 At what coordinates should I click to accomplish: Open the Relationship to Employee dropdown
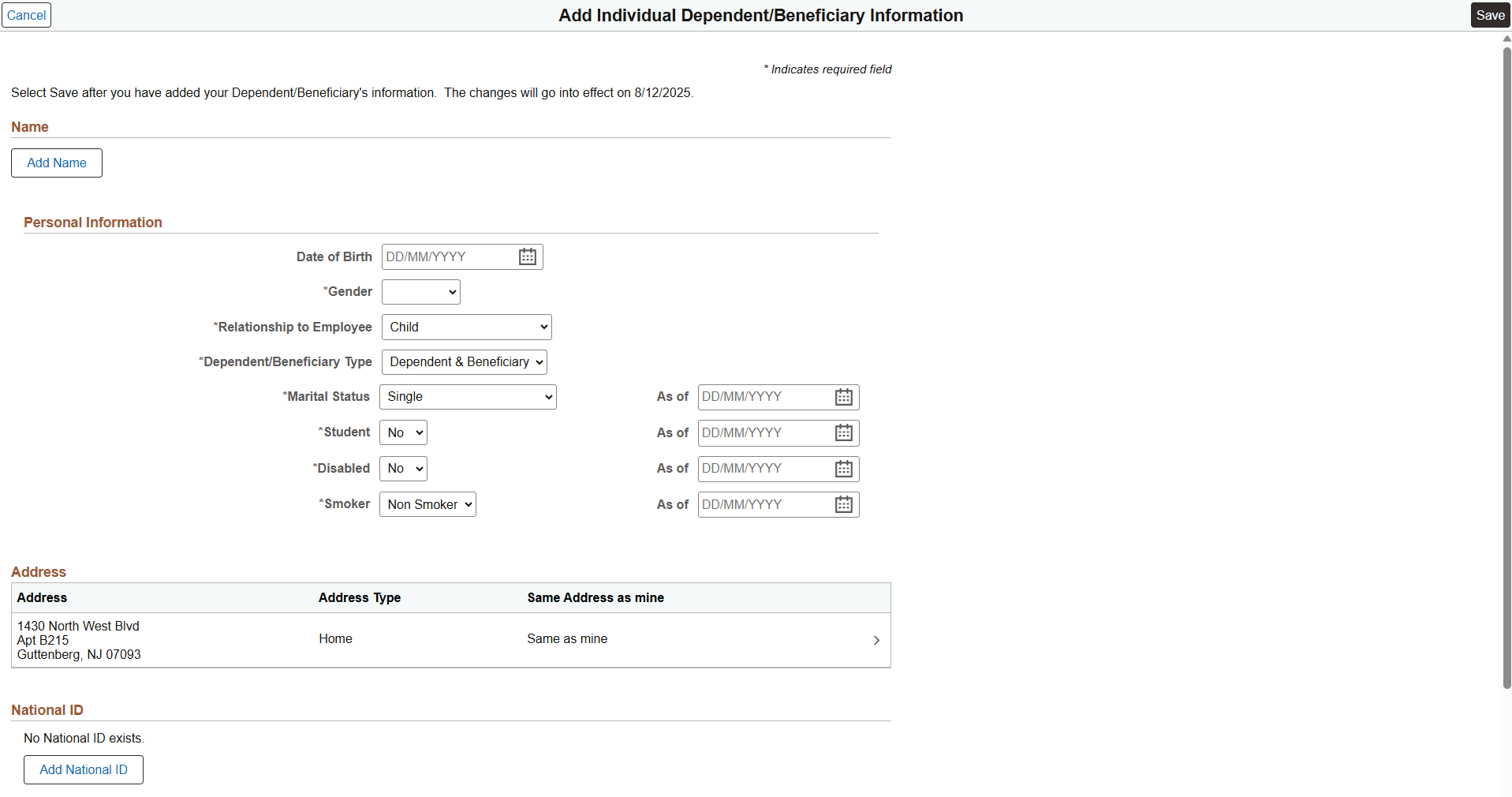[x=465, y=327]
